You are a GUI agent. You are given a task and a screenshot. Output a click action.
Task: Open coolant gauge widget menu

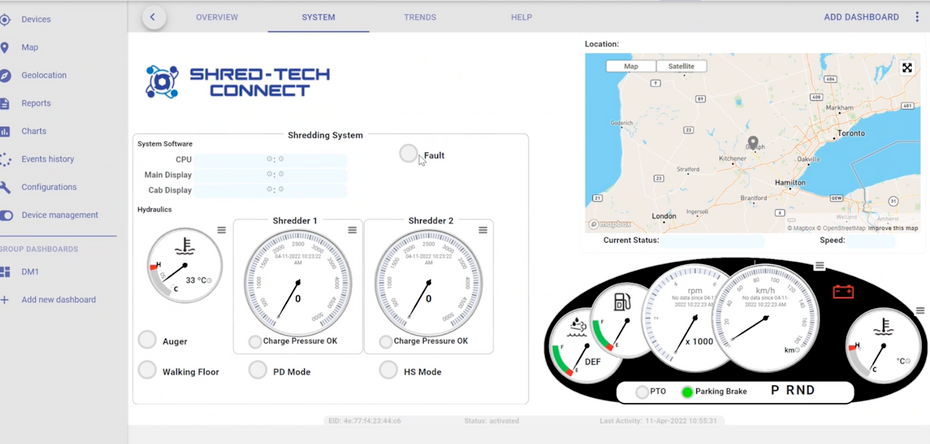(920, 311)
